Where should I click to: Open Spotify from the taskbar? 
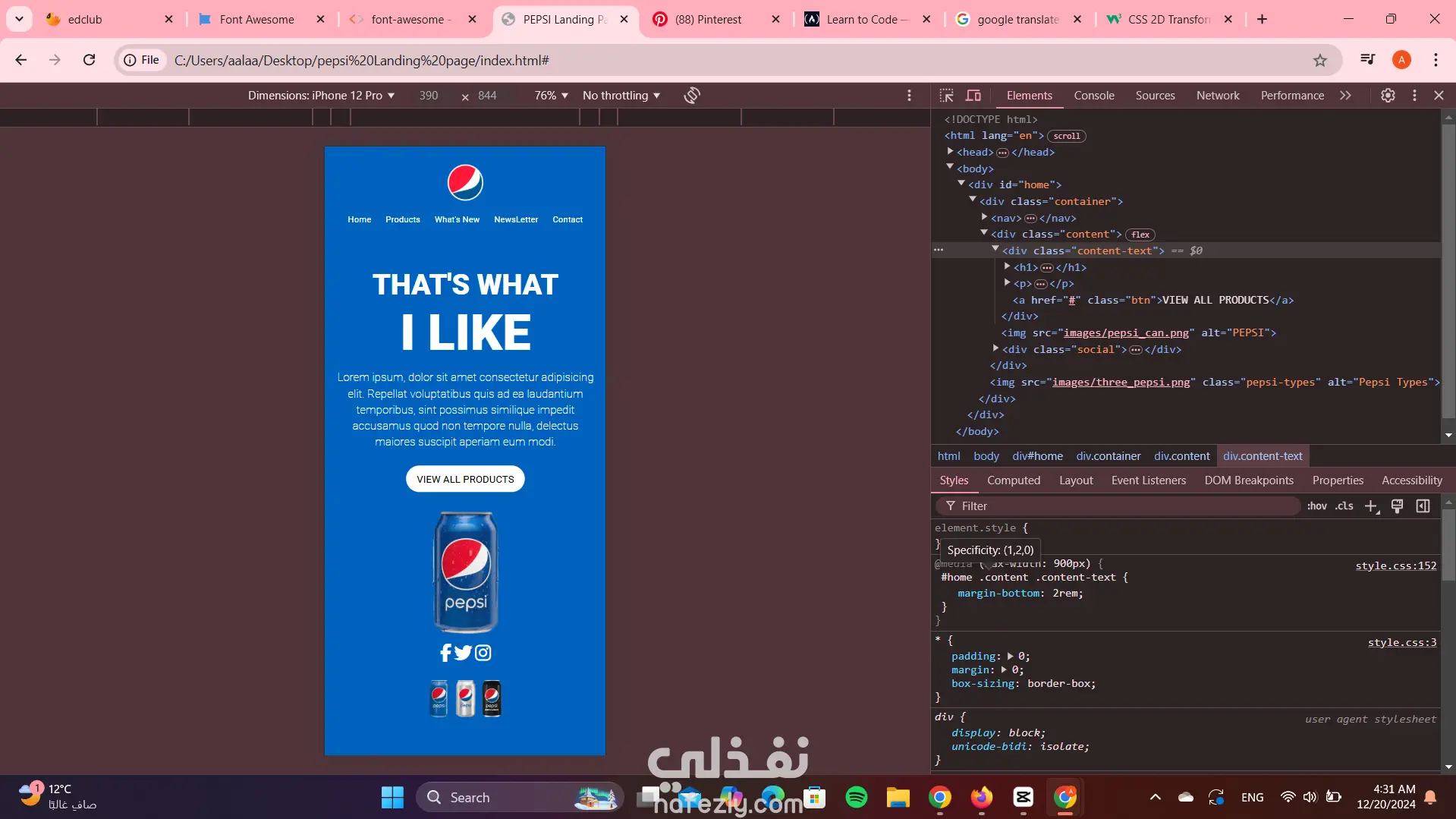tap(857, 797)
